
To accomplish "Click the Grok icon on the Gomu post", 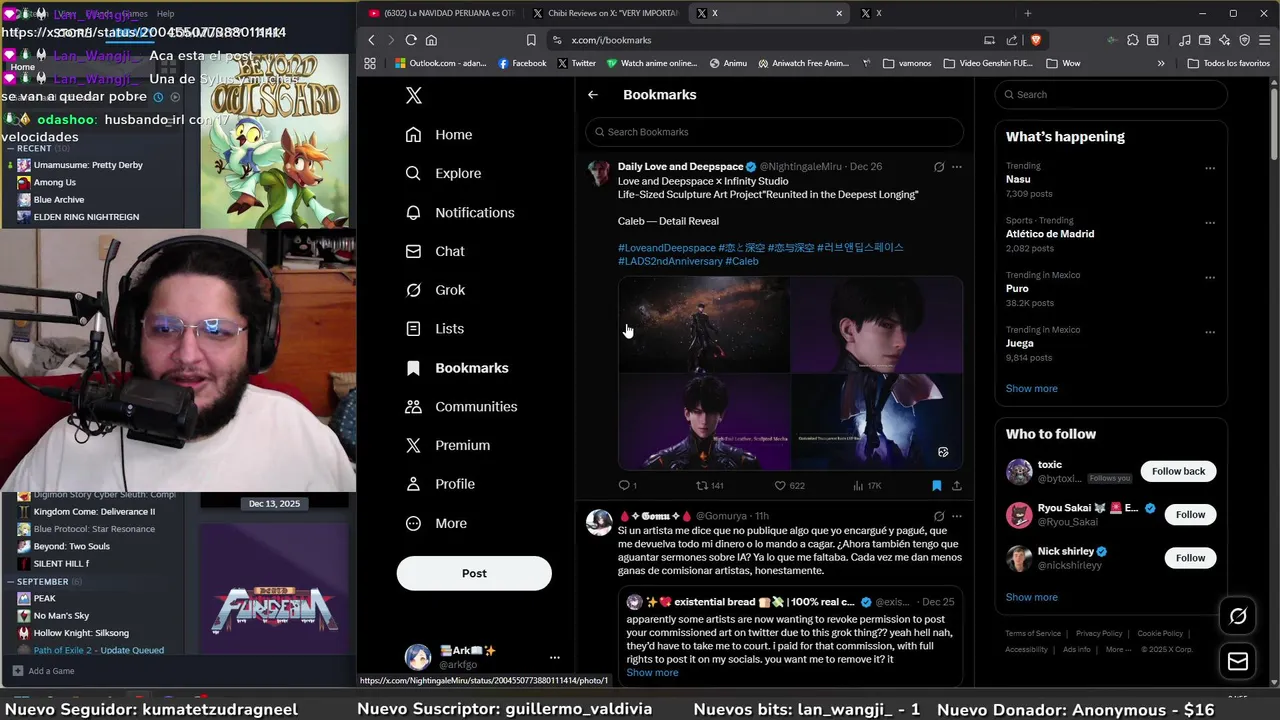I will coord(939,516).
